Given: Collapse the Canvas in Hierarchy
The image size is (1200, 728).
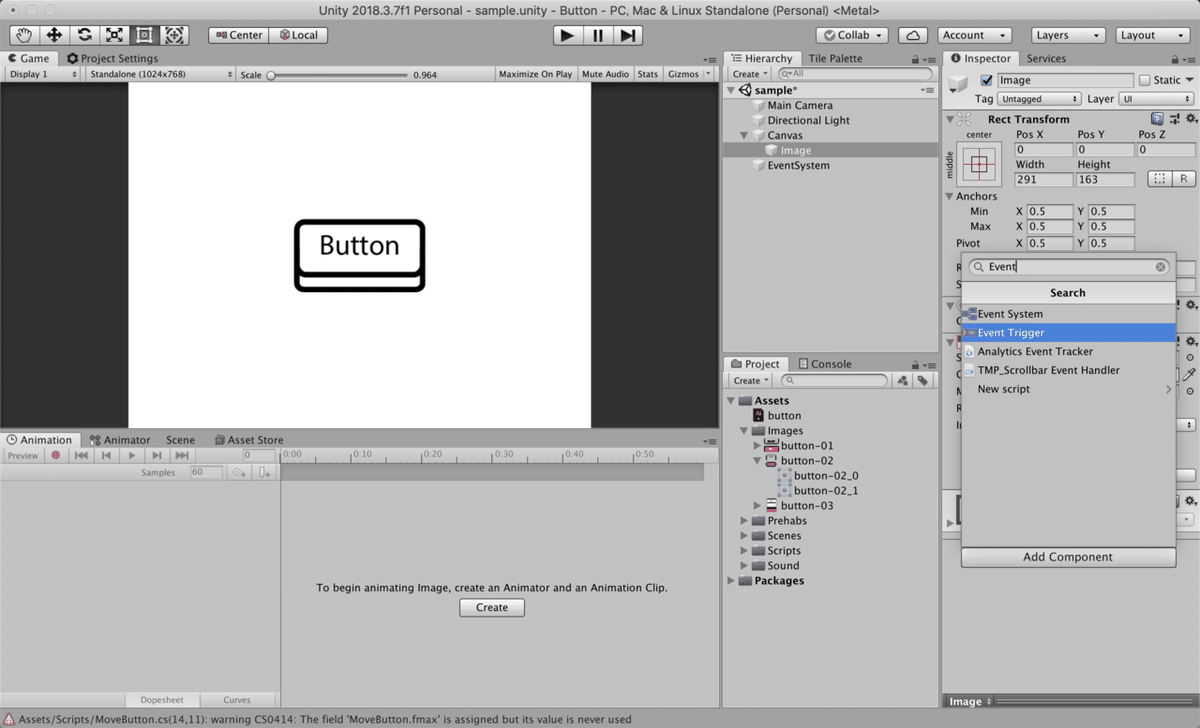Looking at the screenshot, I should [745, 135].
